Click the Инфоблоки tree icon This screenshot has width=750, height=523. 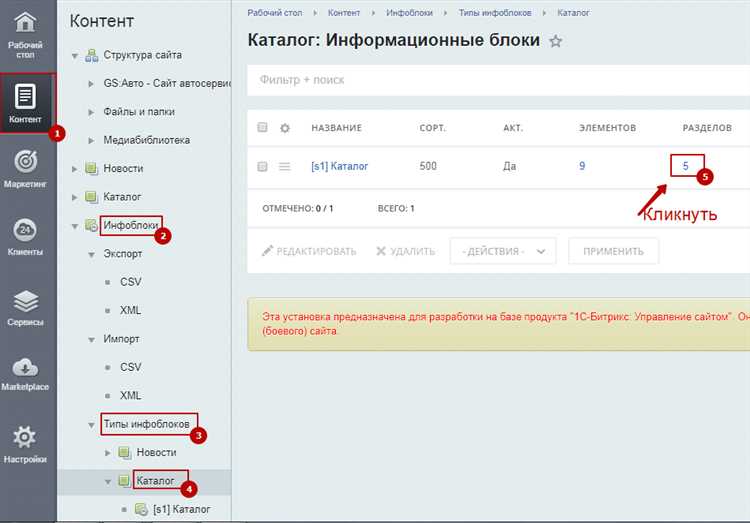91,225
